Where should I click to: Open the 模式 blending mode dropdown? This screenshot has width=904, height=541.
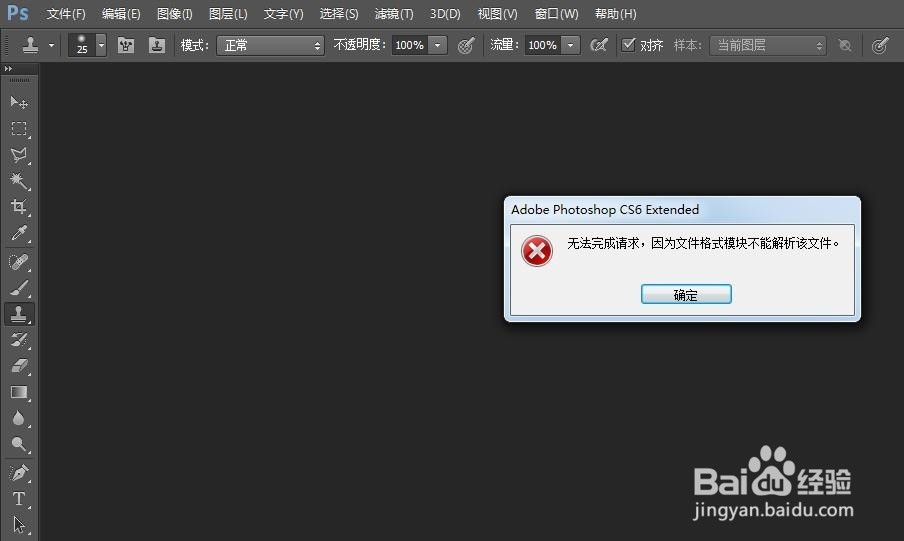pos(270,45)
